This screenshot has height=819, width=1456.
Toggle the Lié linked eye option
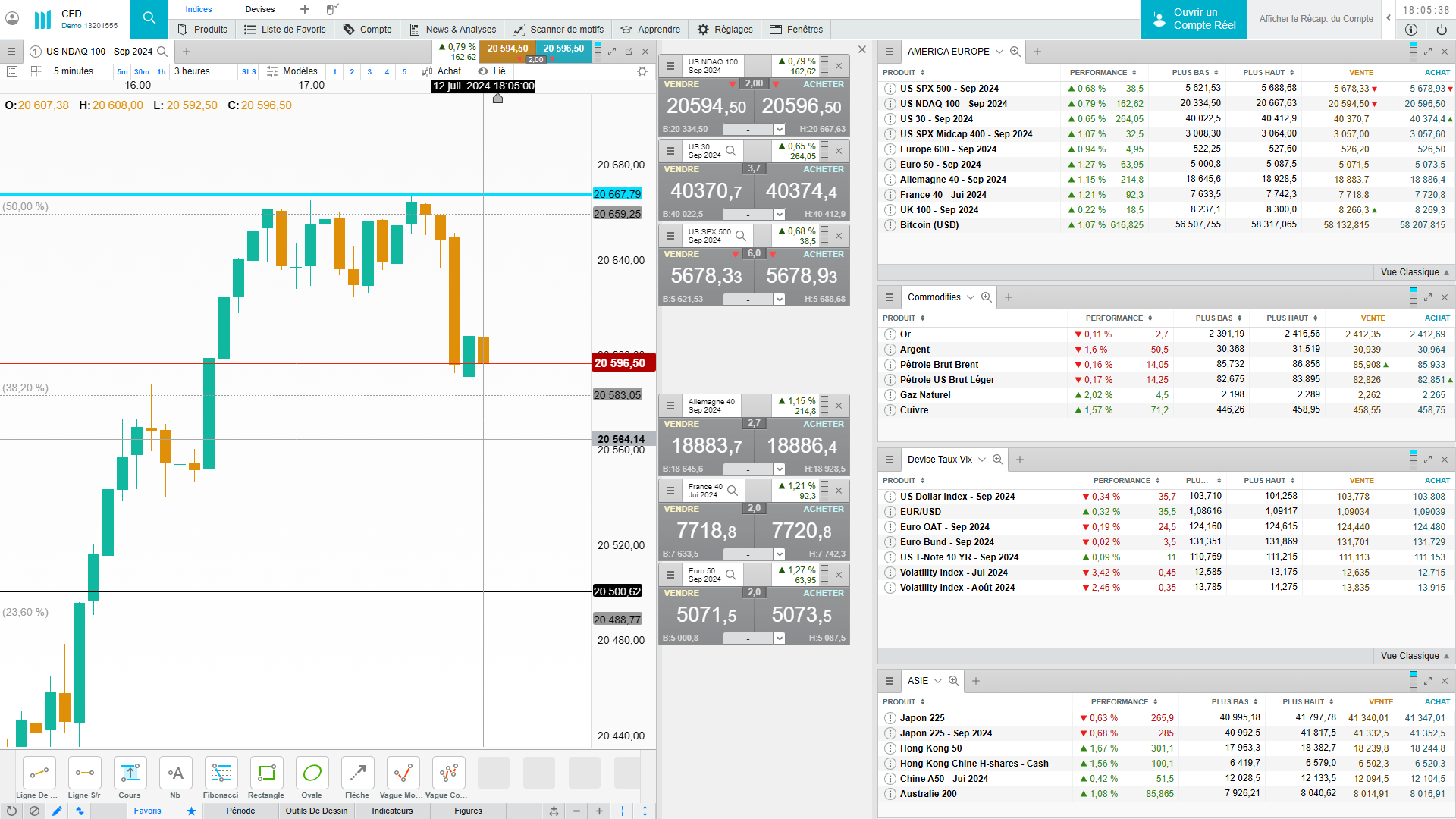[x=492, y=71]
